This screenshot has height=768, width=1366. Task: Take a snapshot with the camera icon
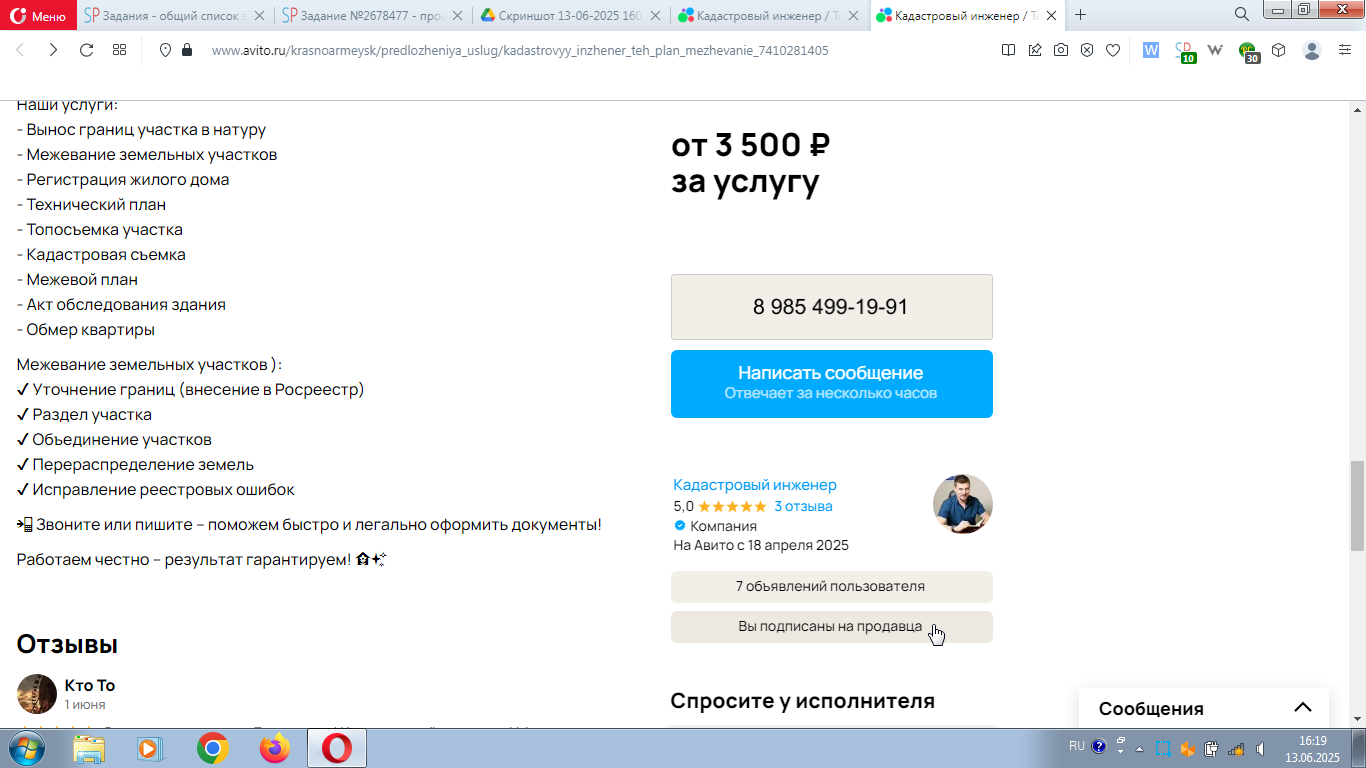(1061, 50)
